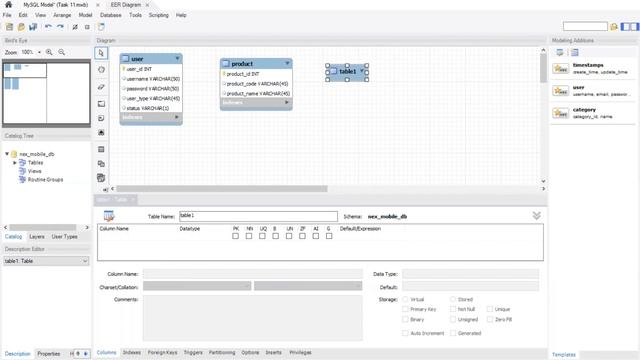Undo the last action
The height and width of the screenshot is (360, 640).
[x=48, y=27]
